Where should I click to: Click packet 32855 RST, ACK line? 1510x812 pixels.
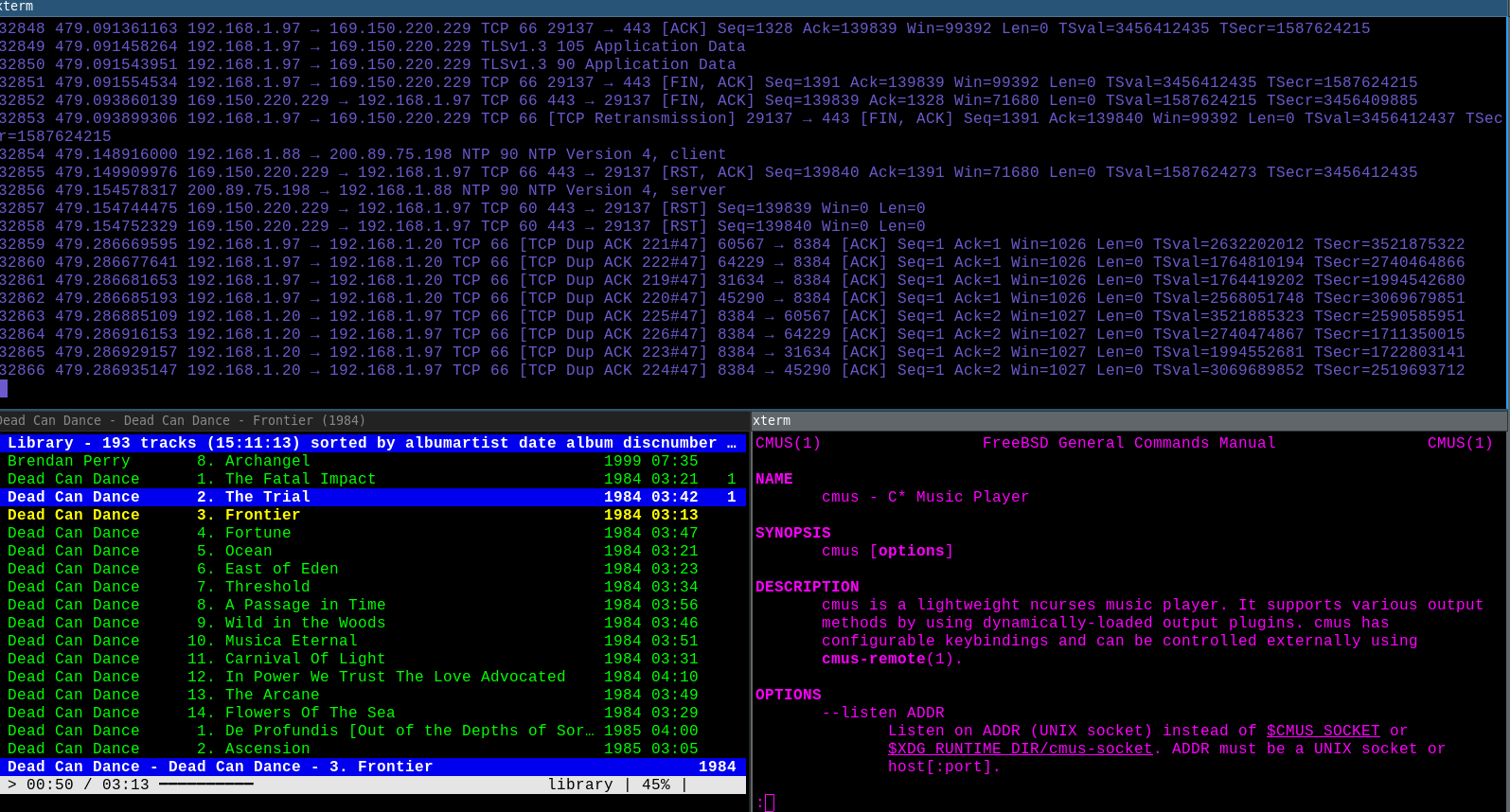pos(709,172)
